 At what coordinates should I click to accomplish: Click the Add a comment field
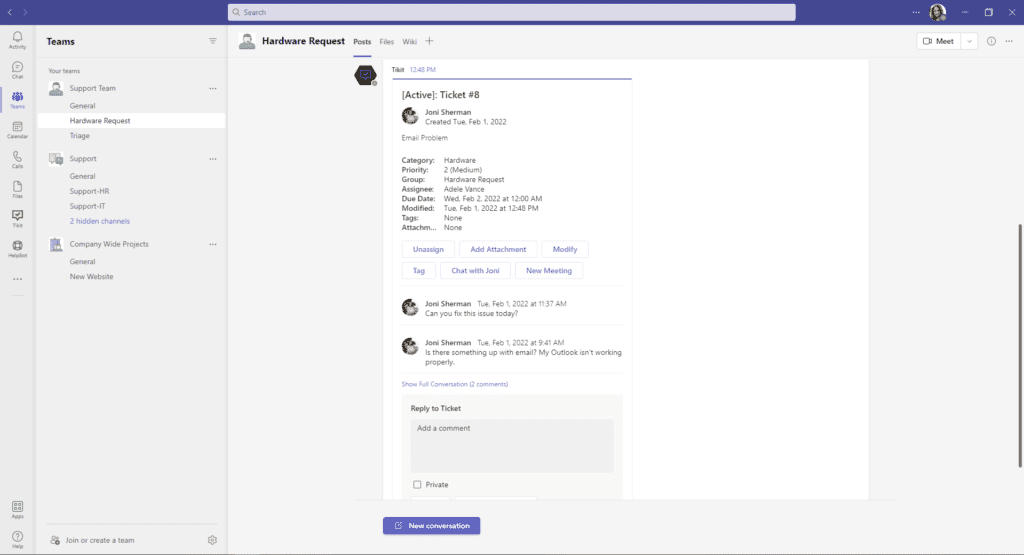tap(512, 446)
